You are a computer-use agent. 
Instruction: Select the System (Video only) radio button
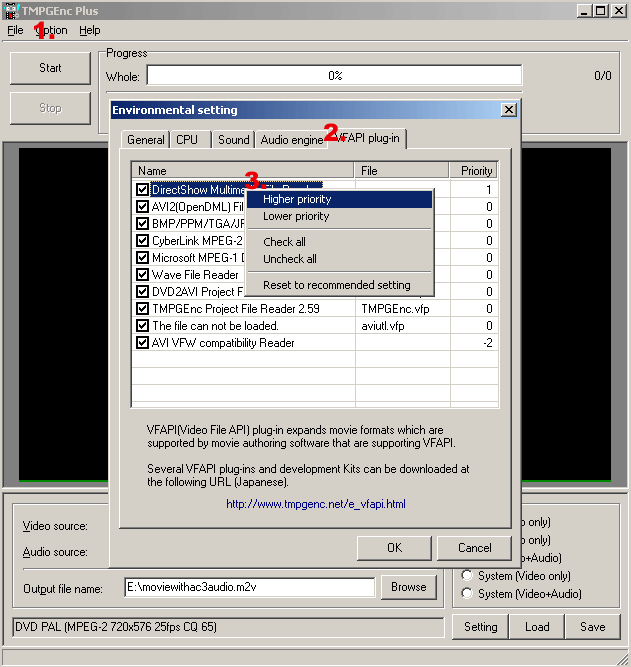tap(467, 576)
